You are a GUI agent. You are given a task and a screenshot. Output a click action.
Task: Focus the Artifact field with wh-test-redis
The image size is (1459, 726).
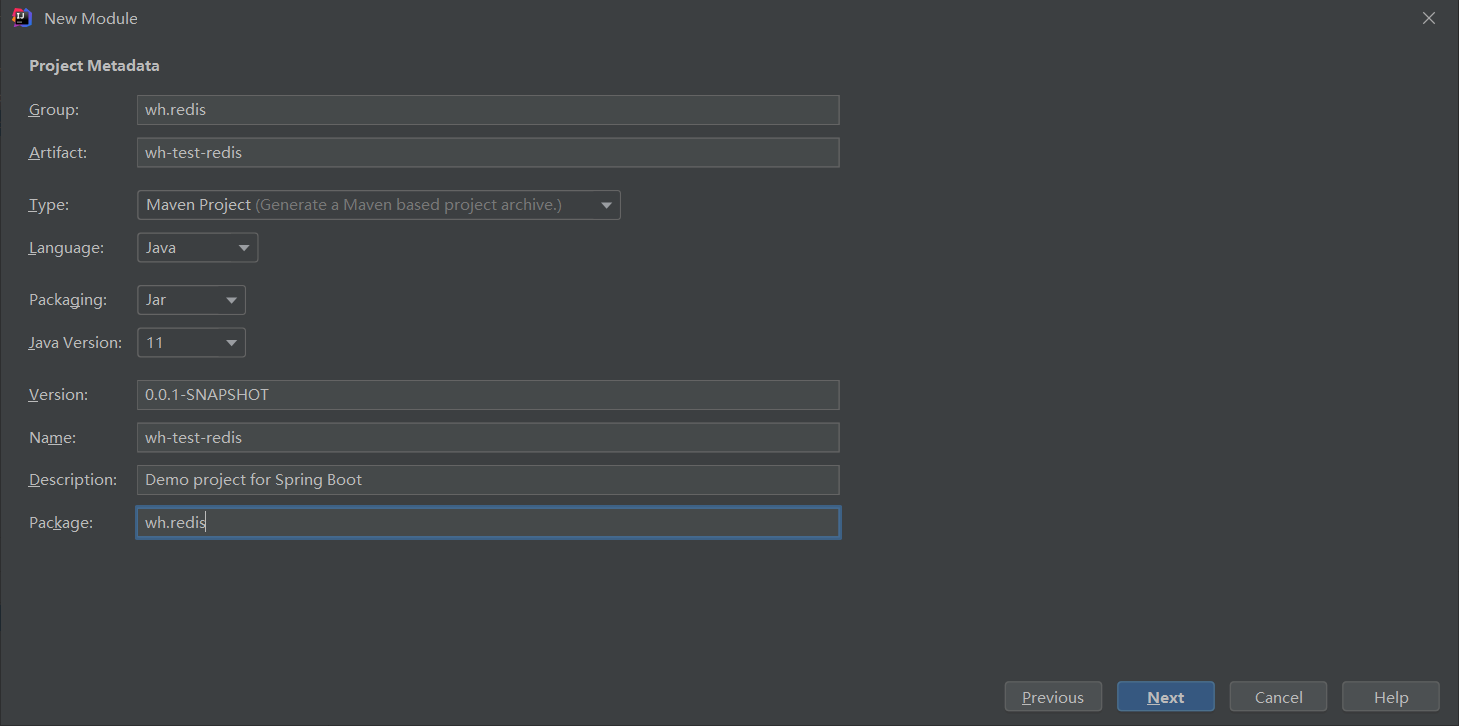click(488, 152)
